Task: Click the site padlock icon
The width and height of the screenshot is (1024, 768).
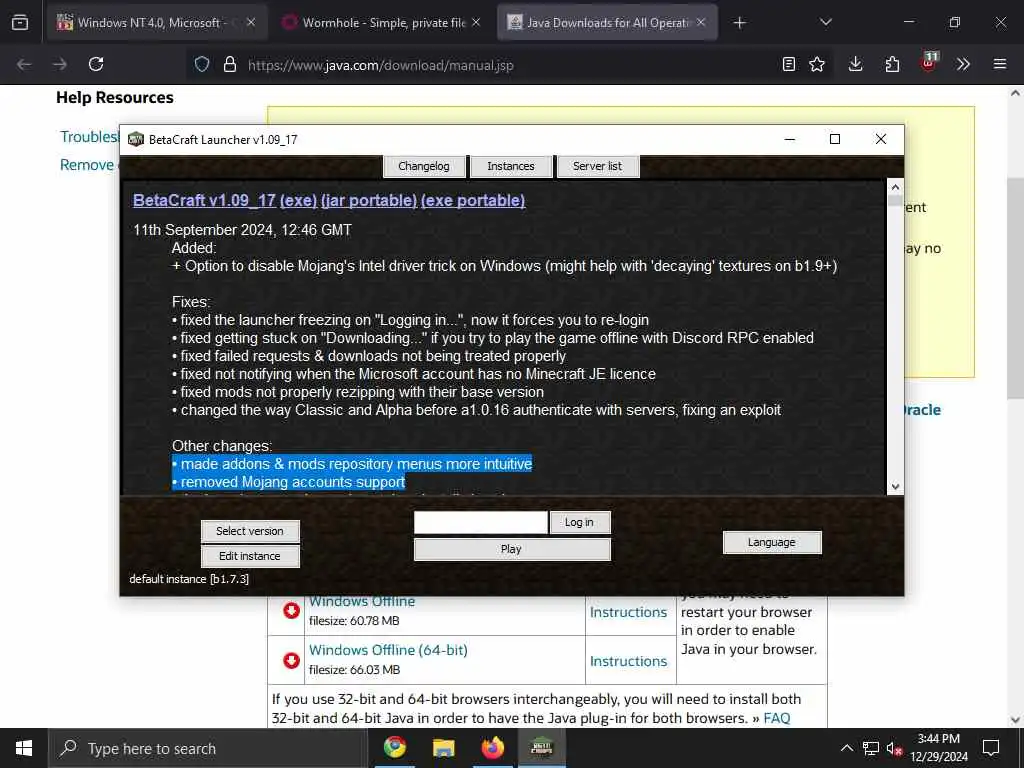Action: 229,64
